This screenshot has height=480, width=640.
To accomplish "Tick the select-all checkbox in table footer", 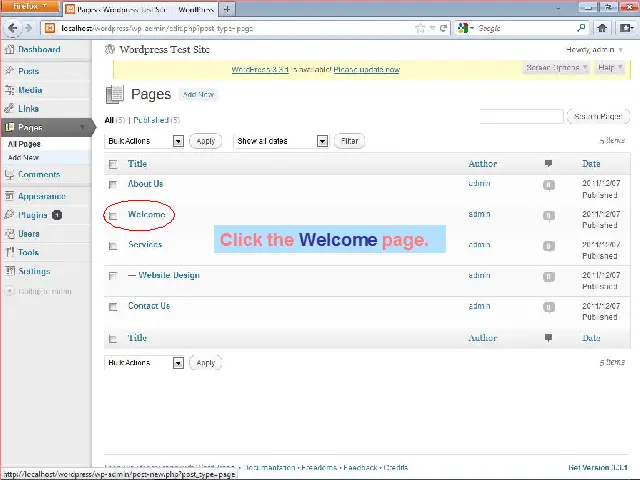I will [x=113, y=339].
